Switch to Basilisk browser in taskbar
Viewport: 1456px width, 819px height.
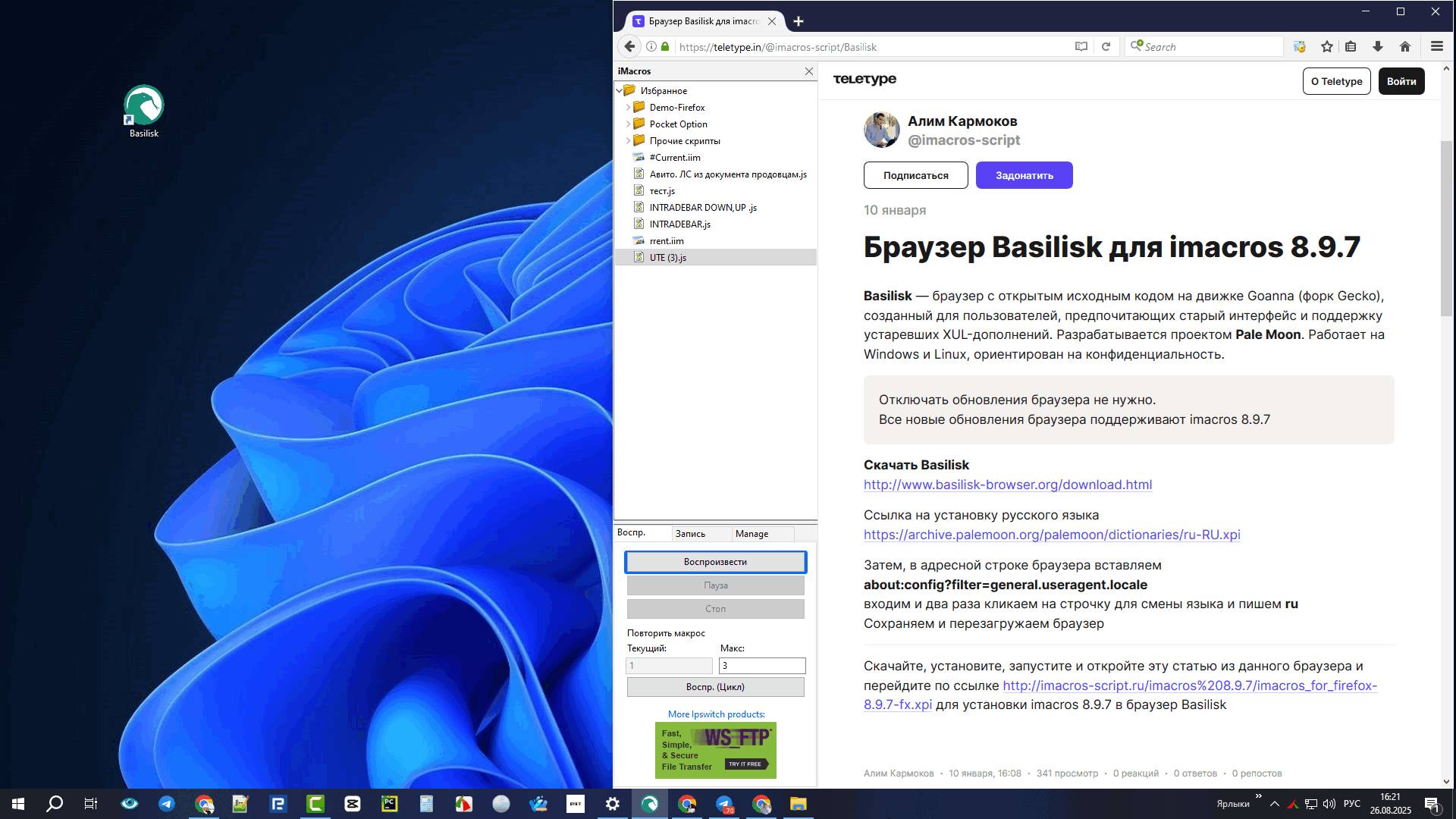pyautogui.click(x=650, y=804)
